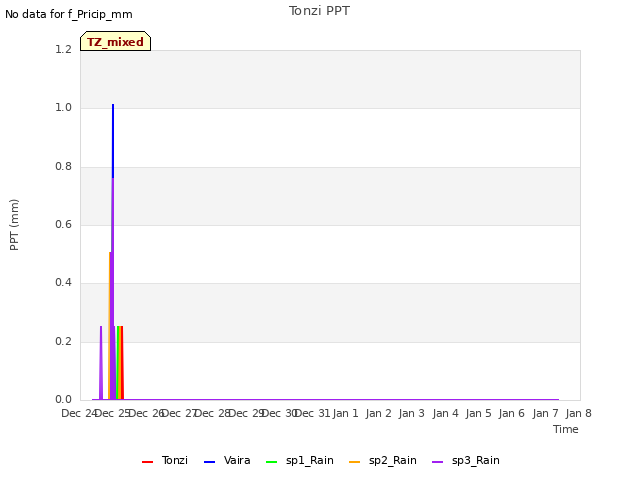Click the 0.6 y-axis tick label
640x480 pixels.
point(63,224)
